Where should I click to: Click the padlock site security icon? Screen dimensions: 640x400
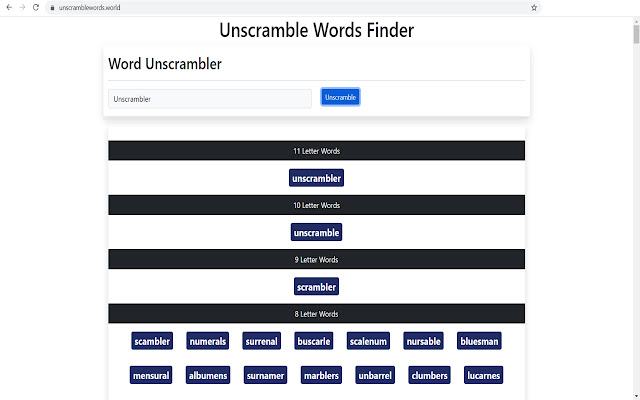click(52, 8)
